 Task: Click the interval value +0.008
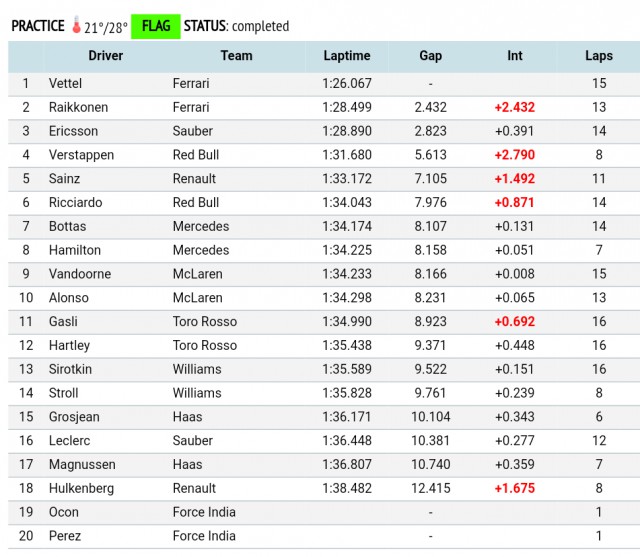pyautogui.click(x=515, y=274)
